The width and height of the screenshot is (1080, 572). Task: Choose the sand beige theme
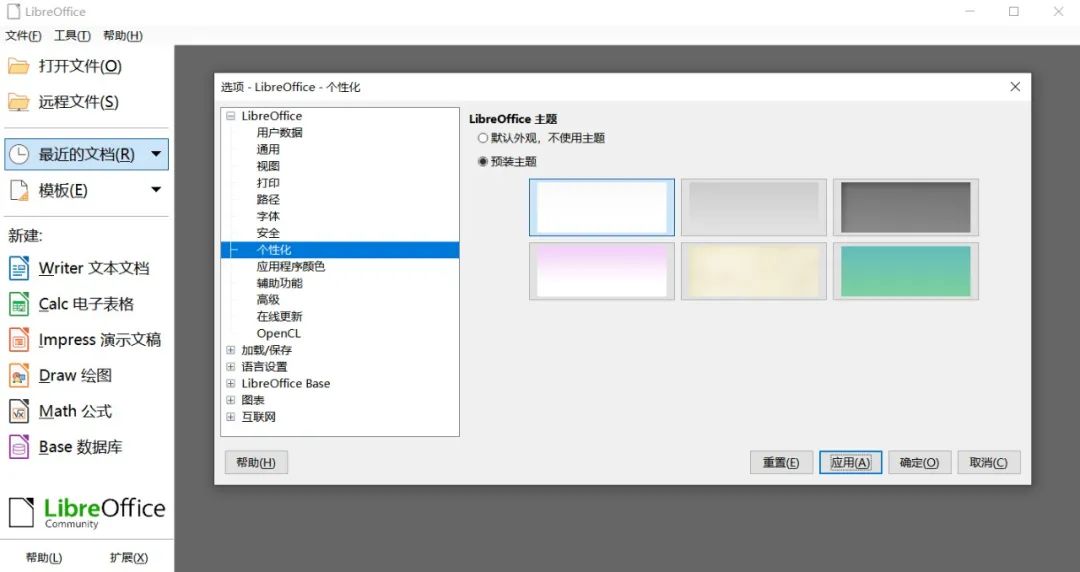754,271
